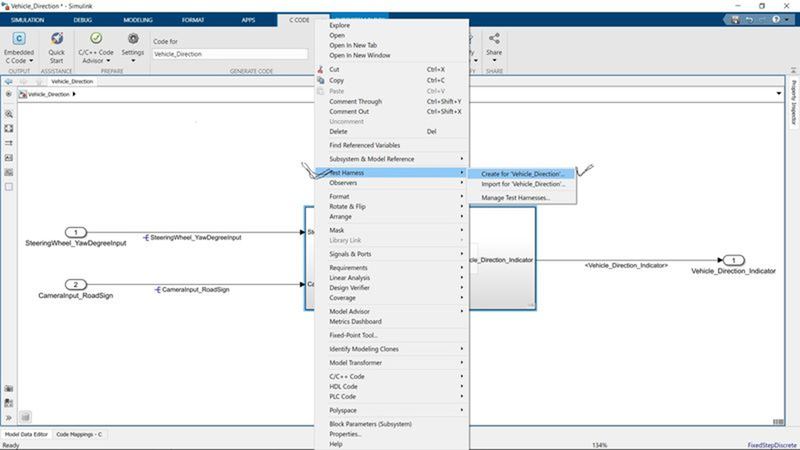The width and height of the screenshot is (800, 450).
Task: Expand the Signals & Ports submenu
Action: (x=392, y=254)
